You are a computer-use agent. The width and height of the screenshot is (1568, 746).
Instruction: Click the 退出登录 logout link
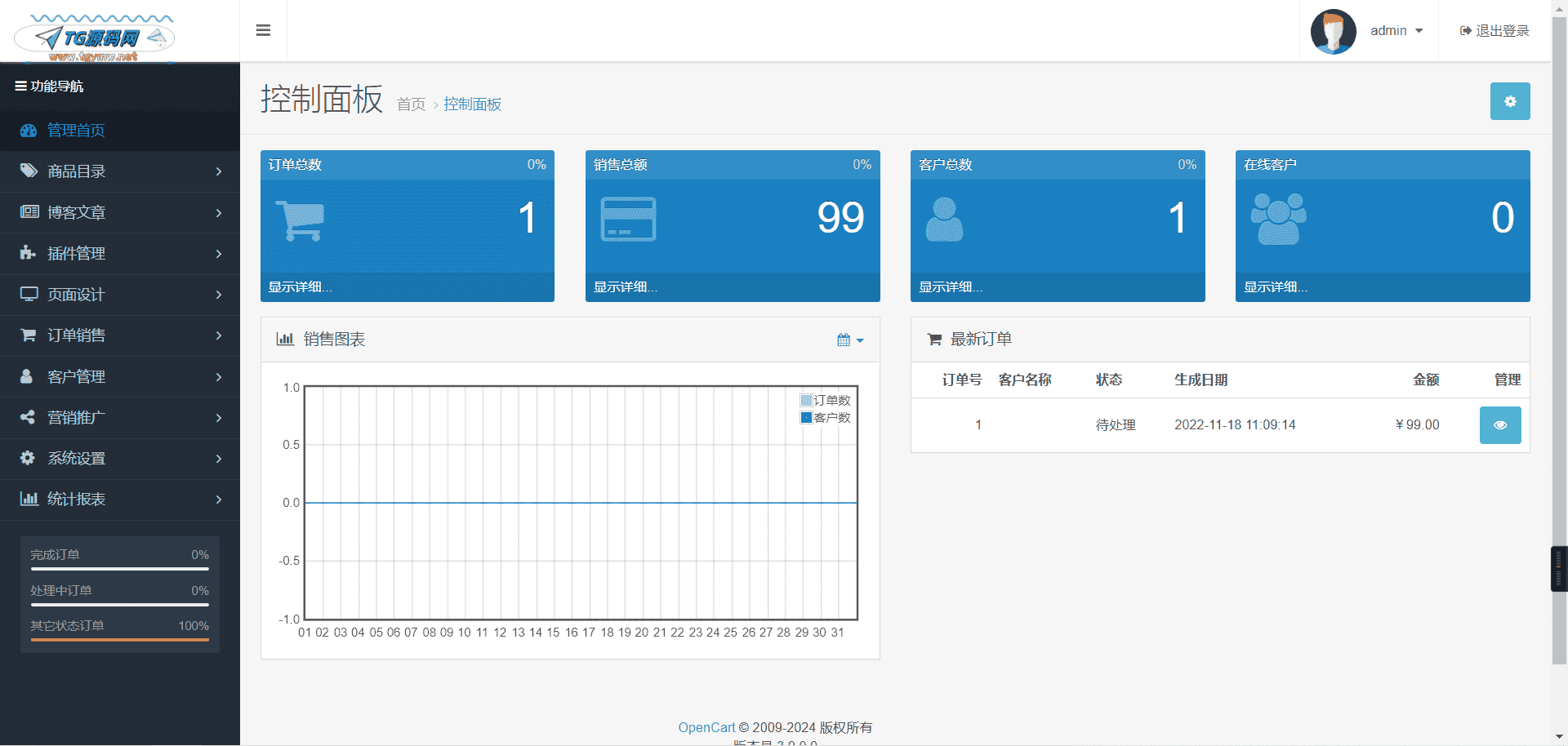point(1494,31)
